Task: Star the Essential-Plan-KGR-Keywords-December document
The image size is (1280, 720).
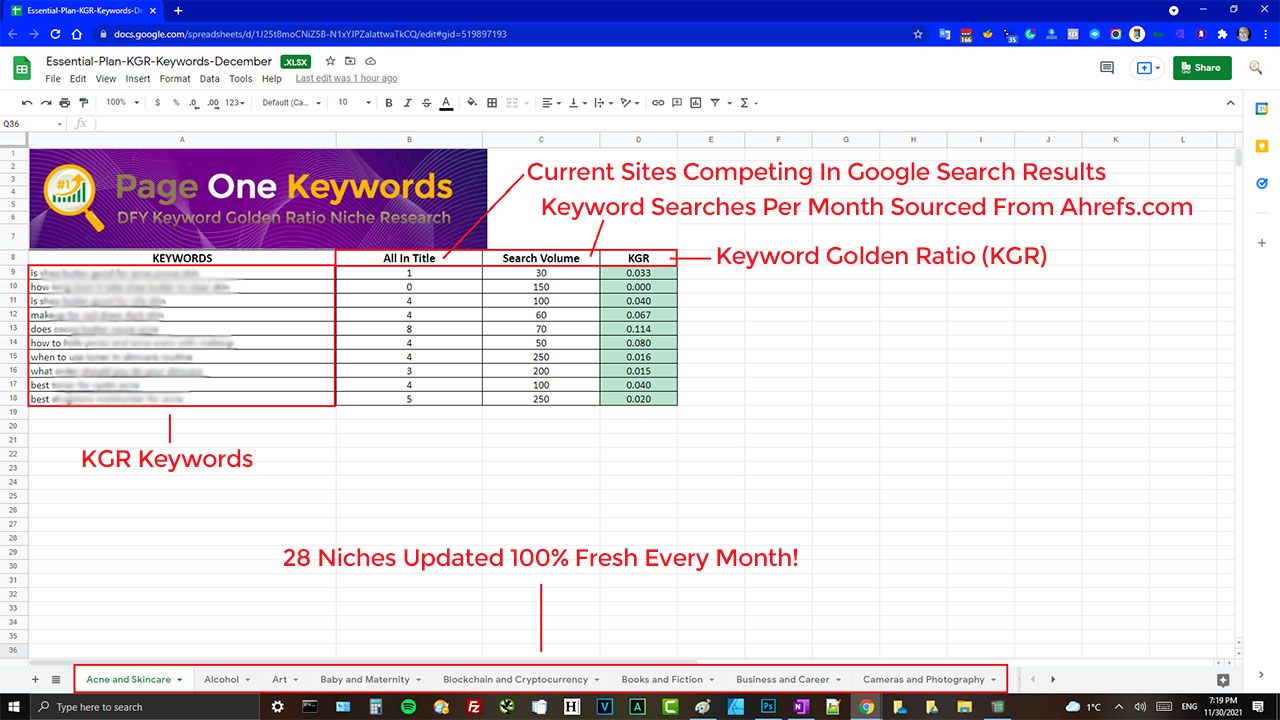Action: pos(330,61)
